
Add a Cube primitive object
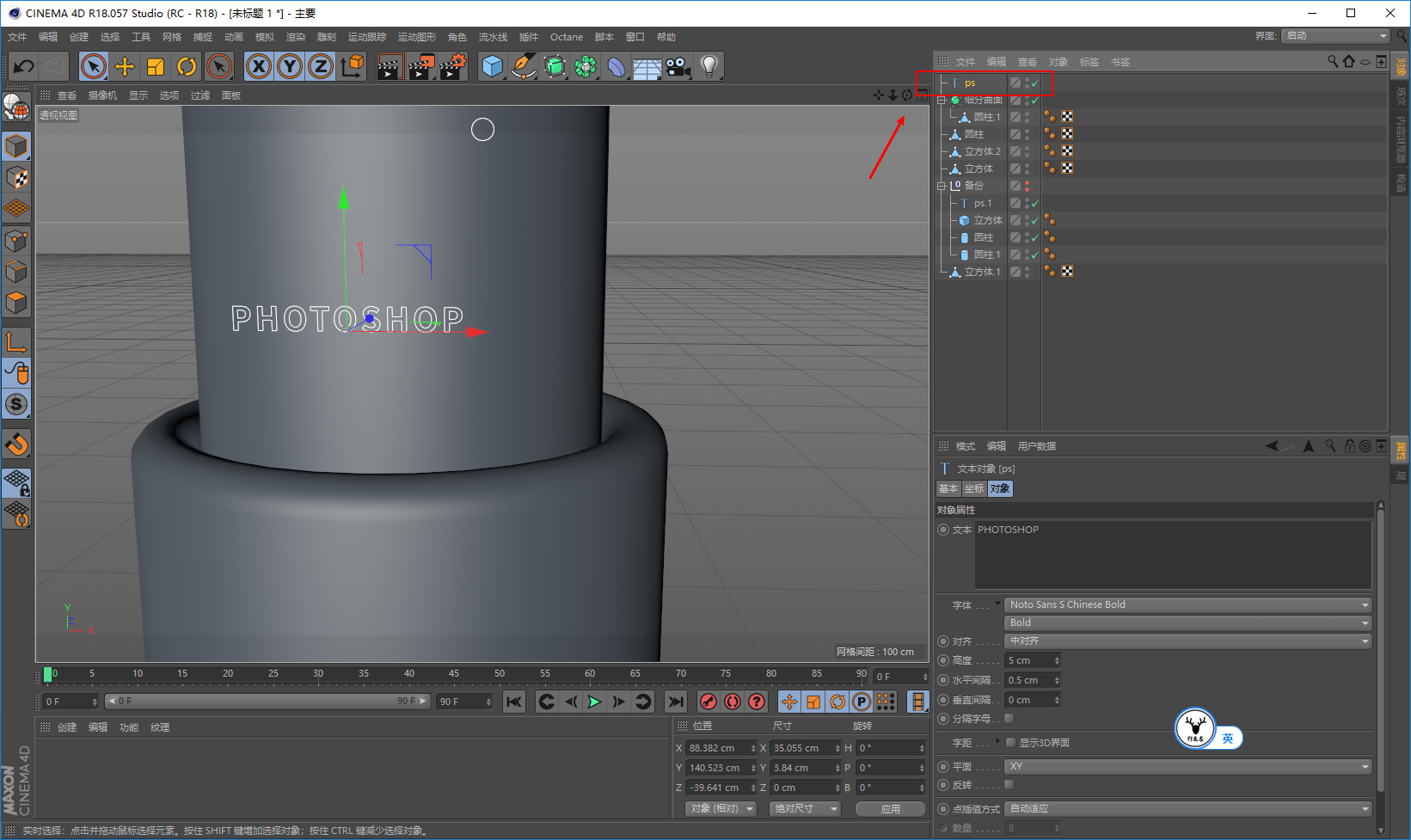[x=492, y=66]
